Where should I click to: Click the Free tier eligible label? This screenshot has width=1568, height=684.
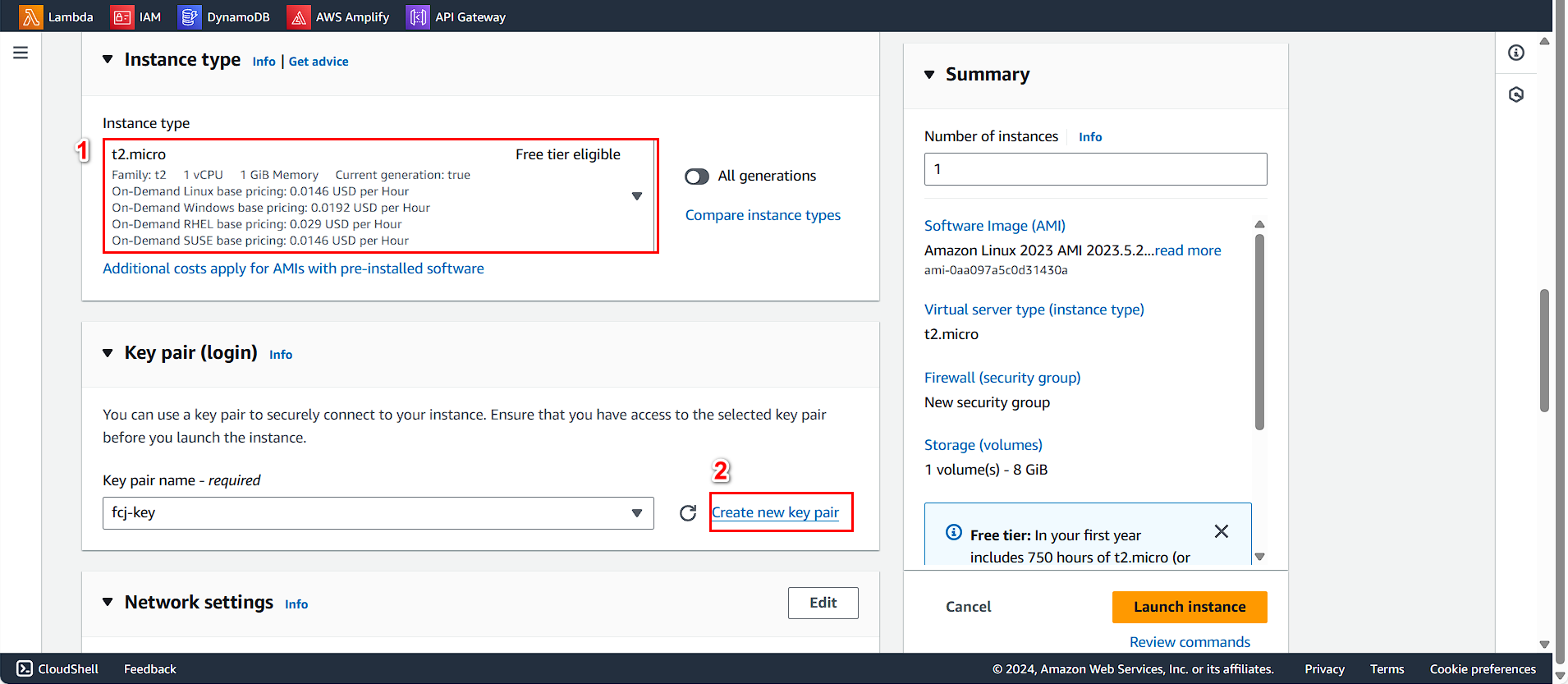click(568, 154)
